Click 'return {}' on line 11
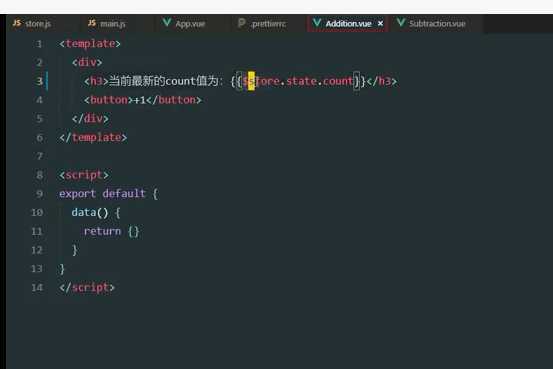 pos(111,231)
